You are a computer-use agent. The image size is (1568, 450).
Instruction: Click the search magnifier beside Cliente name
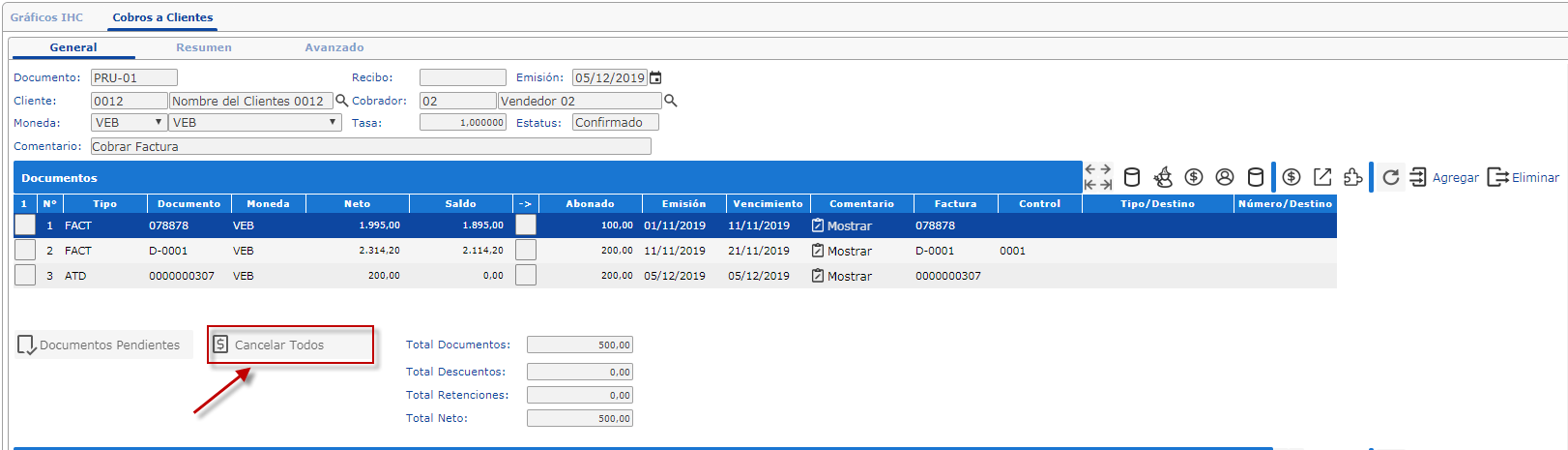[341, 101]
